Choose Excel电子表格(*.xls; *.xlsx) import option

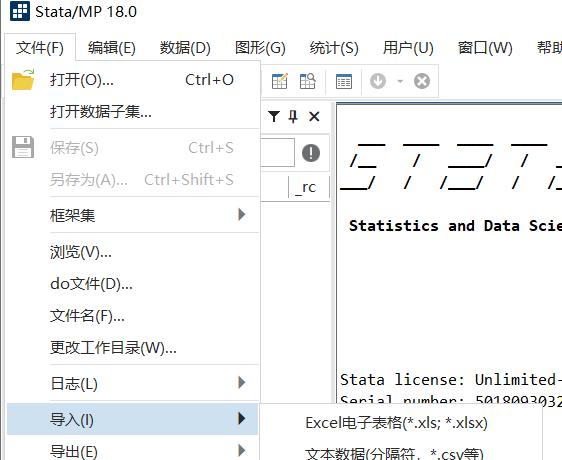(x=401, y=423)
